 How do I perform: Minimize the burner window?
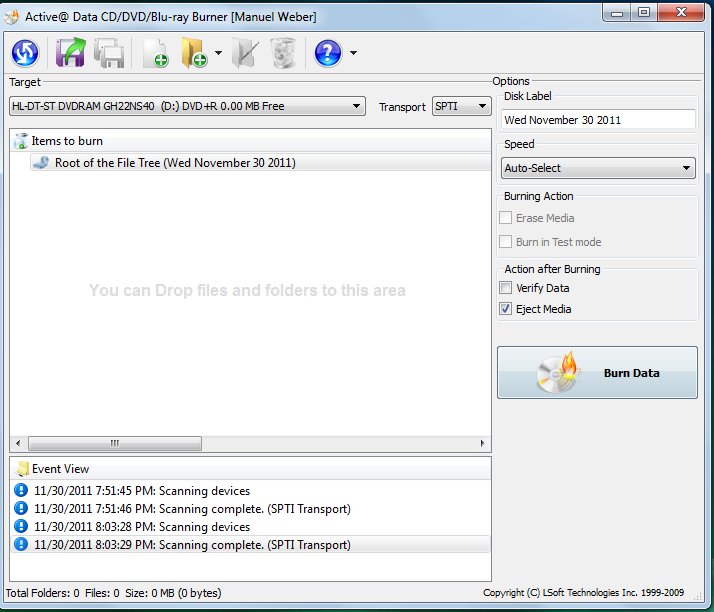click(x=617, y=13)
